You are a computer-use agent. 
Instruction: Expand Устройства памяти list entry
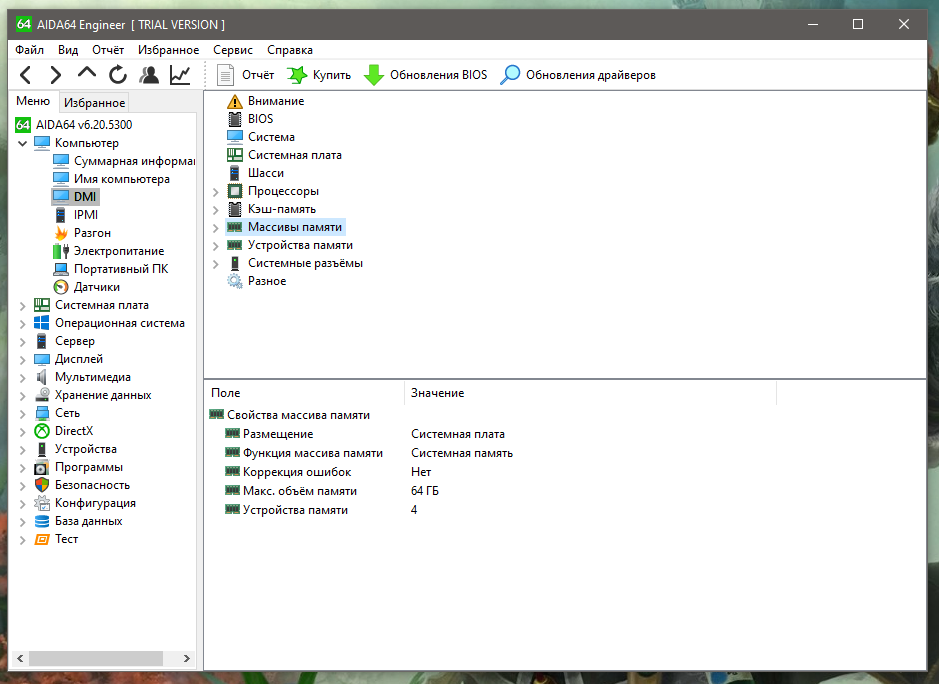(x=216, y=246)
